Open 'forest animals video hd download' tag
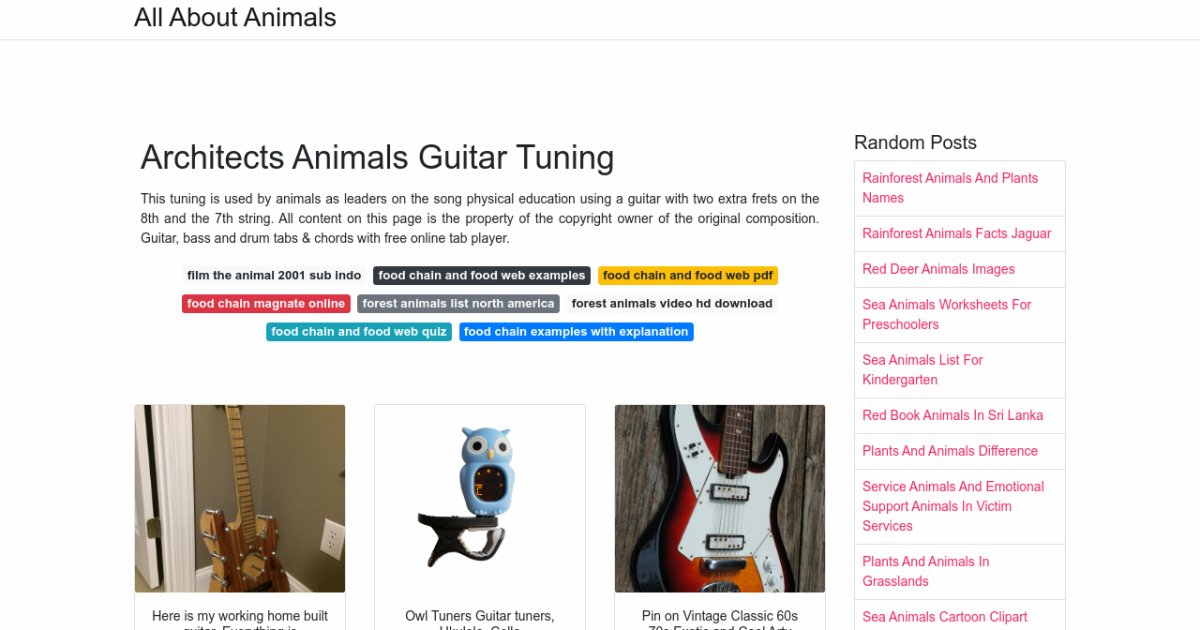This screenshot has width=1200, height=630. 671,303
